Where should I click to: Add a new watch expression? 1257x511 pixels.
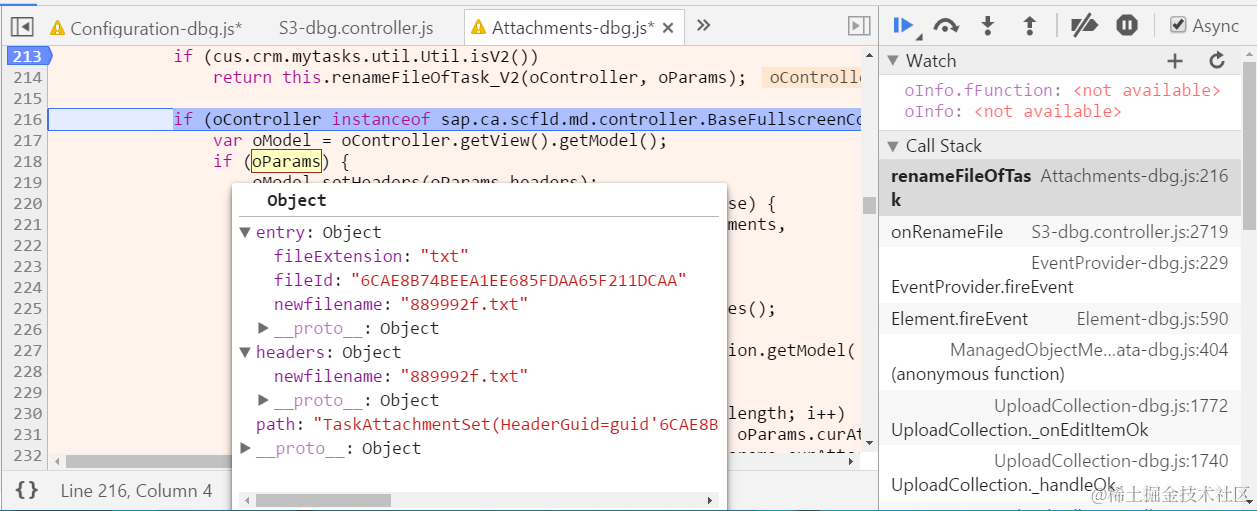coord(1175,61)
